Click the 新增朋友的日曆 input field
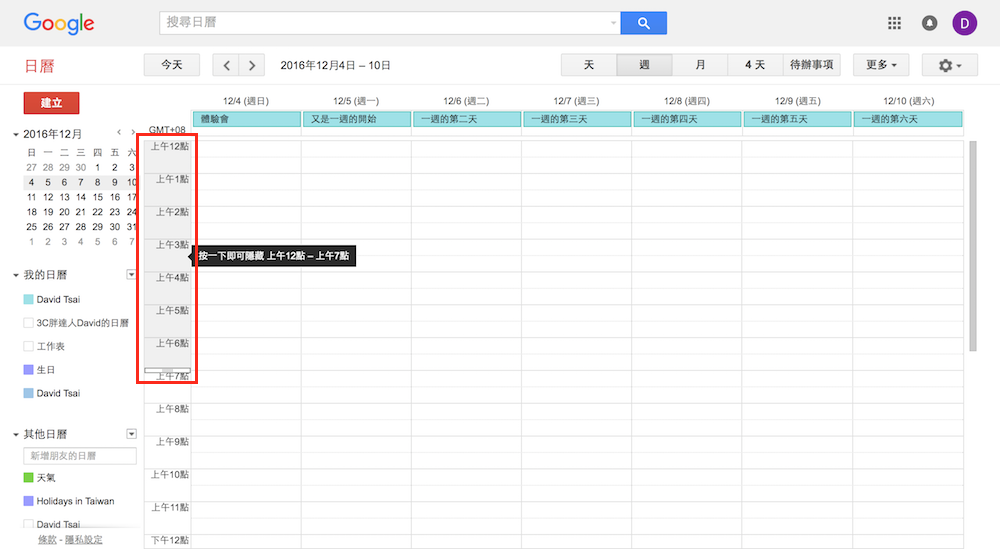The width and height of the screenshot is (1000, 549). 80,456
